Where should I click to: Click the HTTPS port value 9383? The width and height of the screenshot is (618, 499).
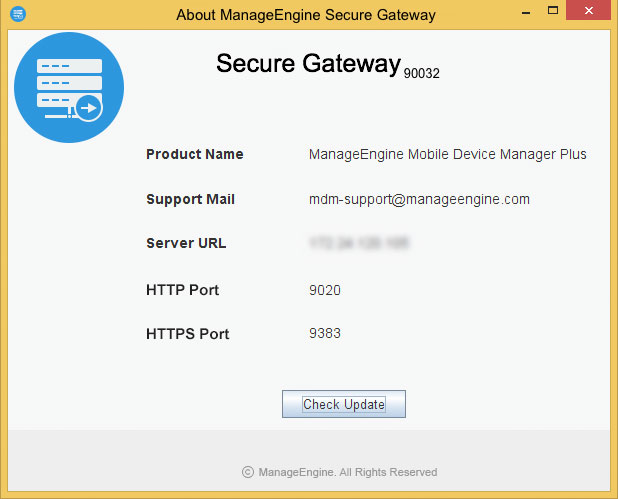click(x=325, y=334)
